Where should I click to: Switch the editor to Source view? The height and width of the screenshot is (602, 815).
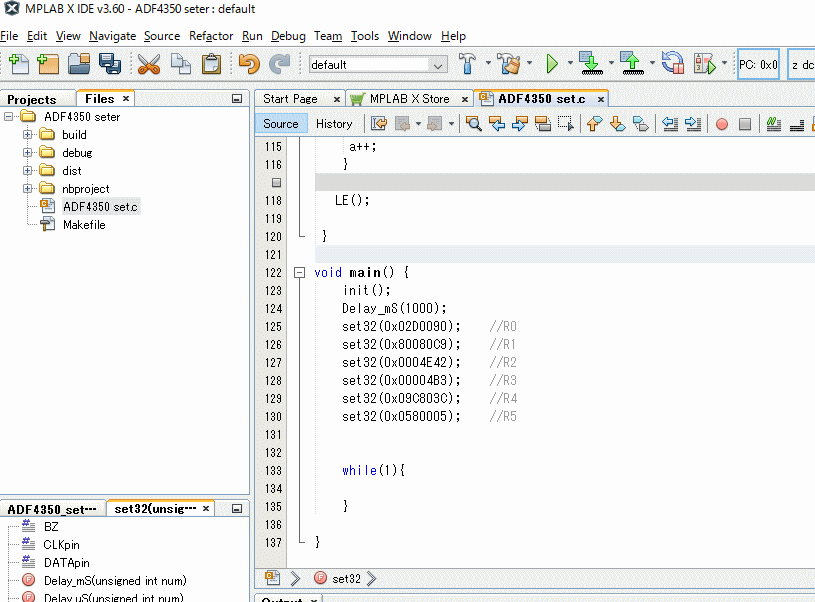coord(281,124)
